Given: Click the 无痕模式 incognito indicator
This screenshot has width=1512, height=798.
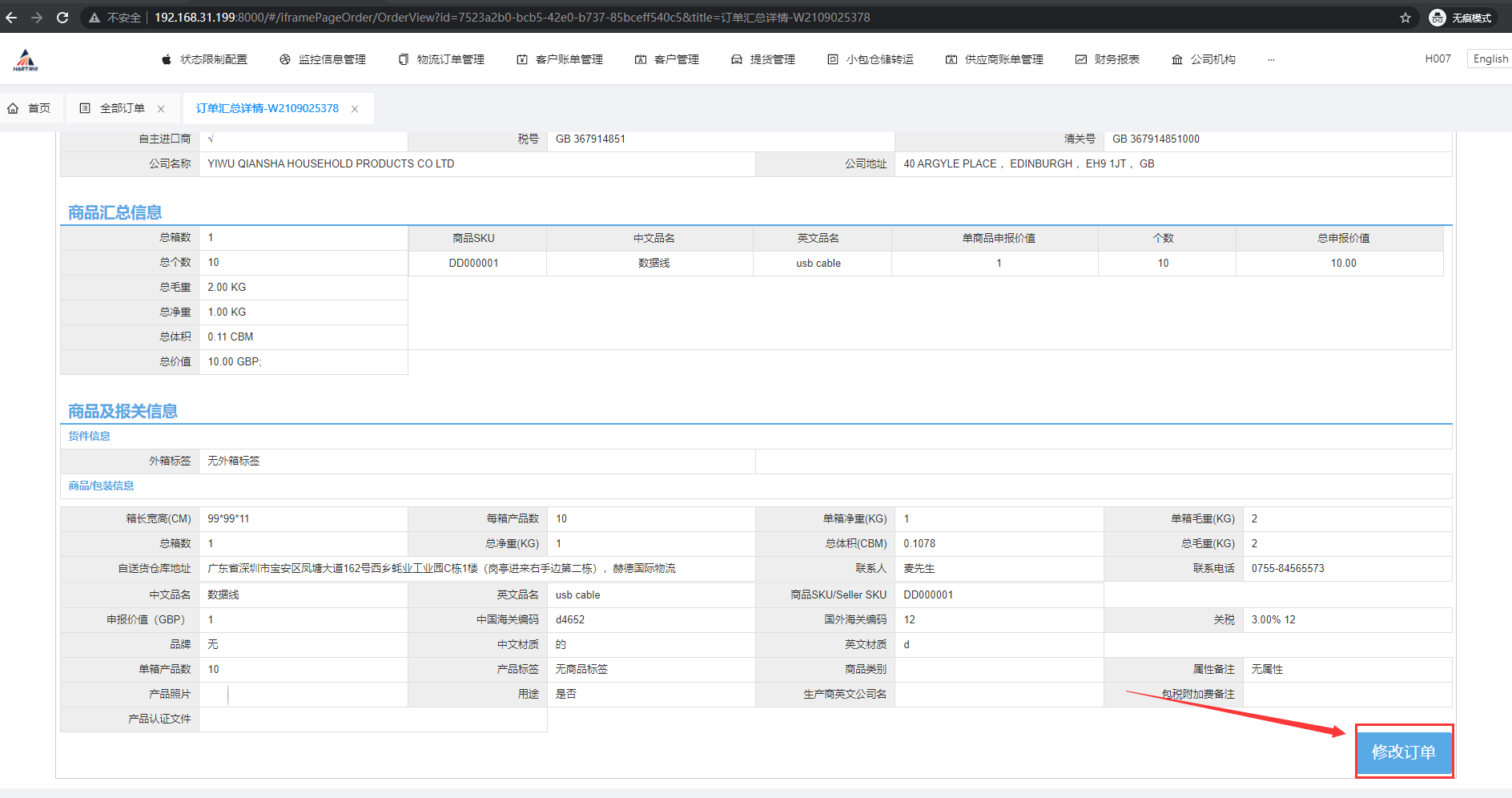Looking at the screenshot, I should [x=1462, y=18].
